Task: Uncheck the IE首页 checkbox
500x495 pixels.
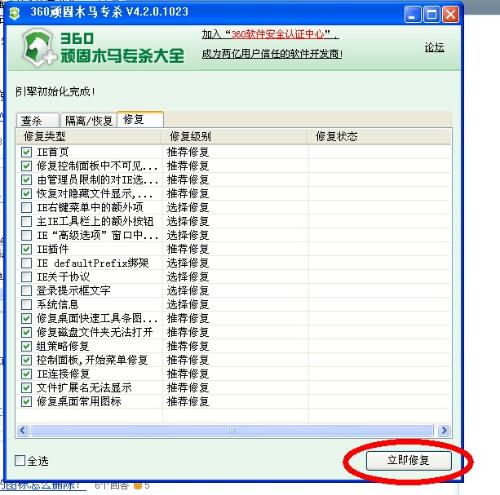Action: coord(26,152)
